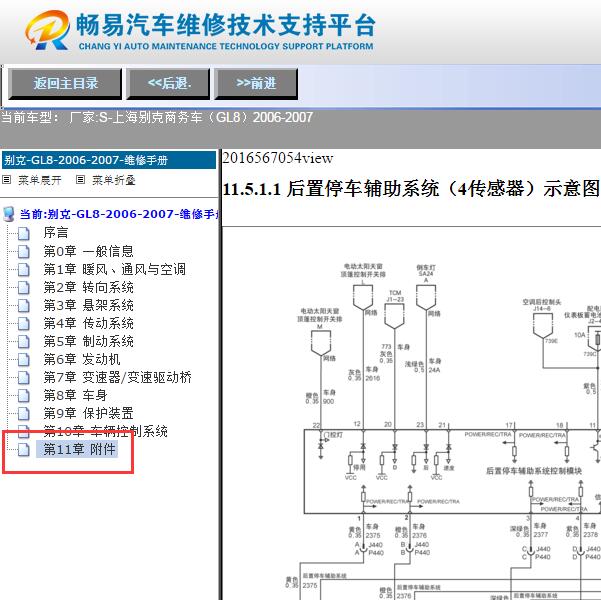Open 第8章 车身

pyautogui.click(x=76, y=395)
